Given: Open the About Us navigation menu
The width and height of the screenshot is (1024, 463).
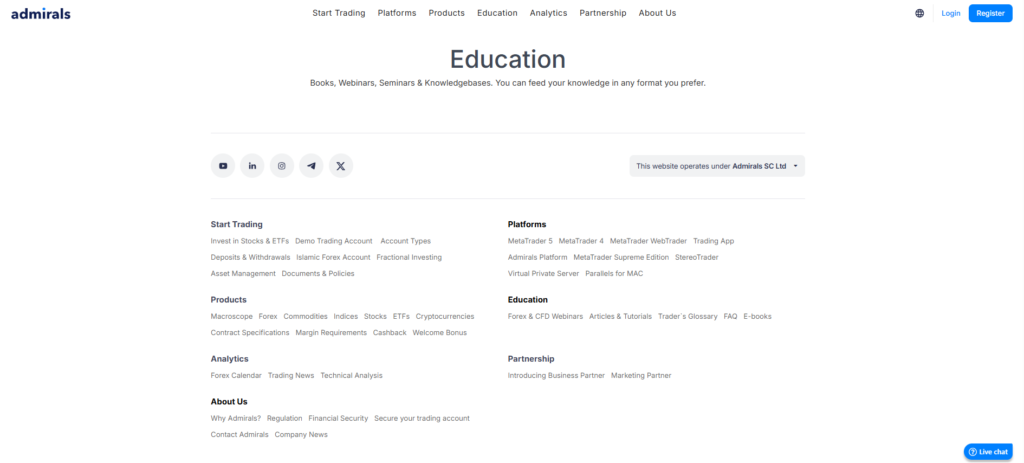Looking at the screenshot, I should [657, 13].
